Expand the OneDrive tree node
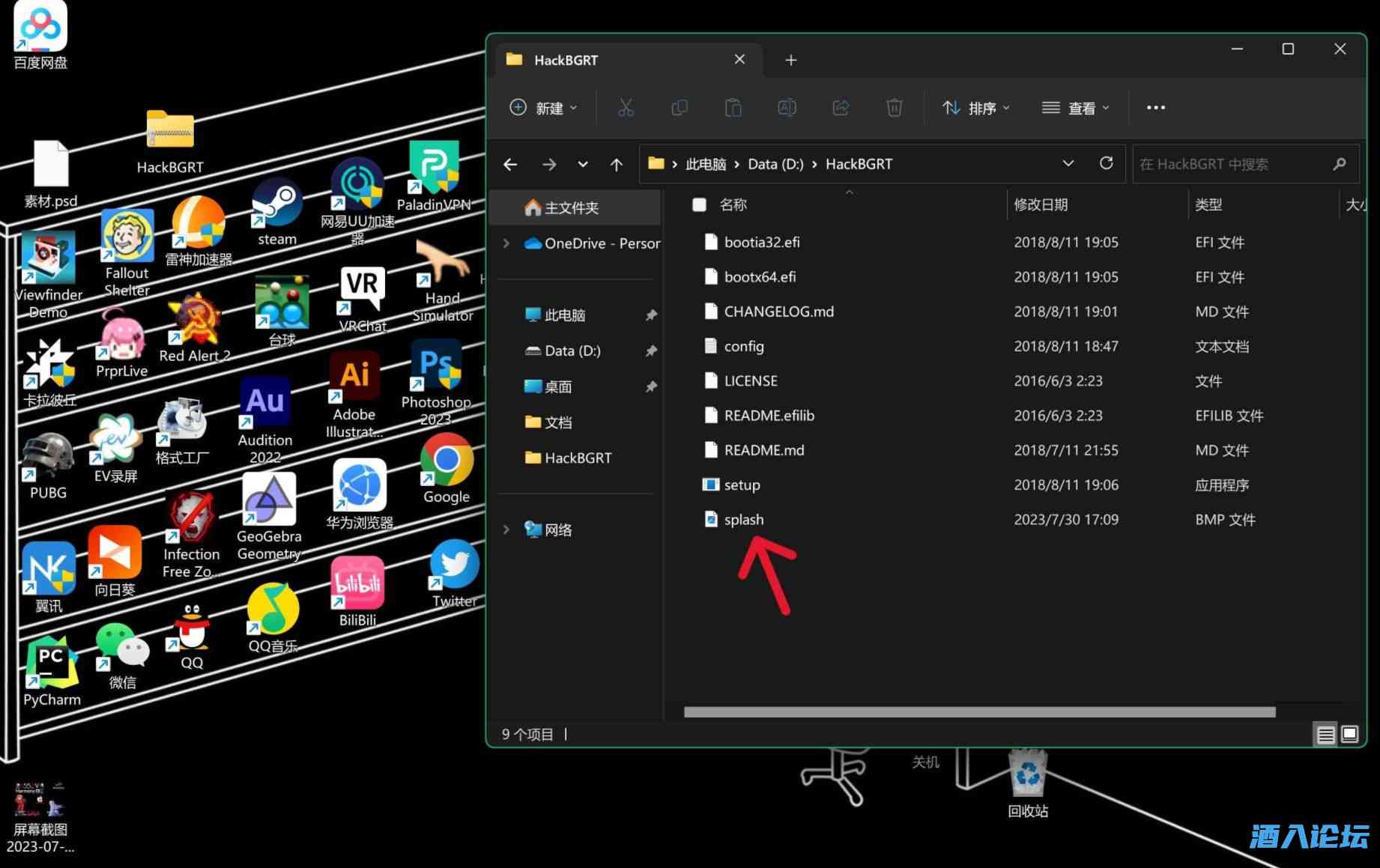This screenshot has width=1380, height=868. 506,243
